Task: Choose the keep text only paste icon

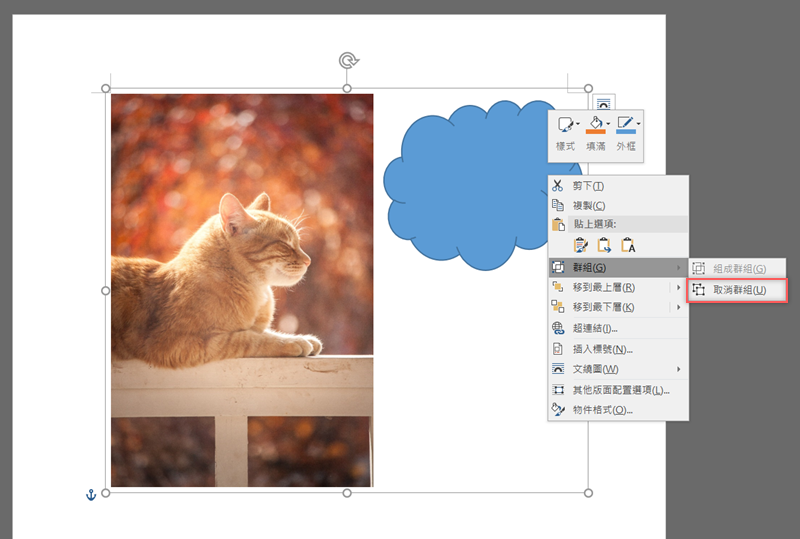Action: [628, 245]
